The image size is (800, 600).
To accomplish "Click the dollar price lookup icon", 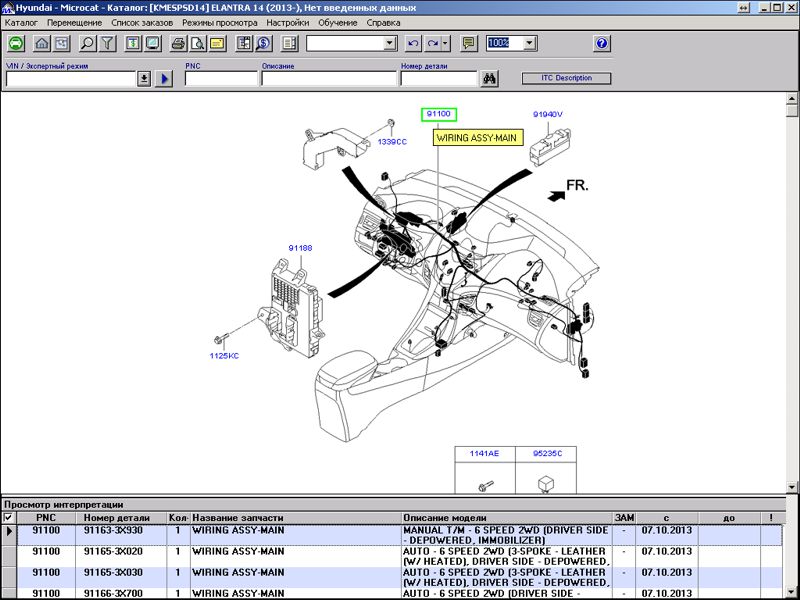I will [264, 43].
